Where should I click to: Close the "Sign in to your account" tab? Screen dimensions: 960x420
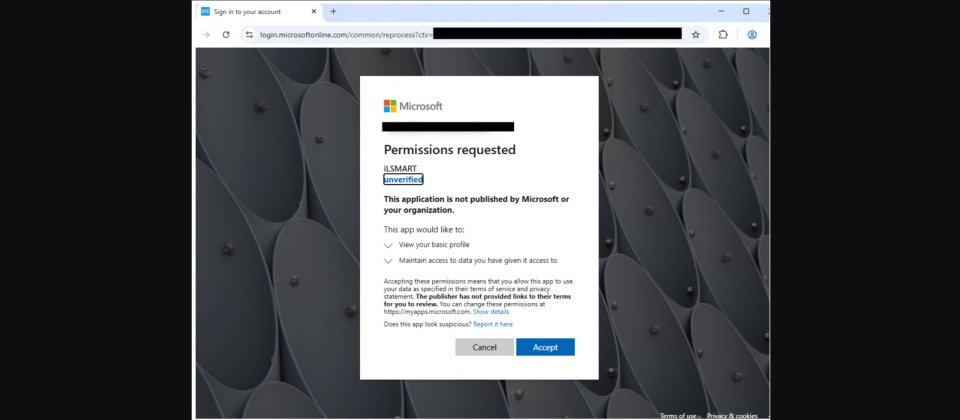[314, 11]
